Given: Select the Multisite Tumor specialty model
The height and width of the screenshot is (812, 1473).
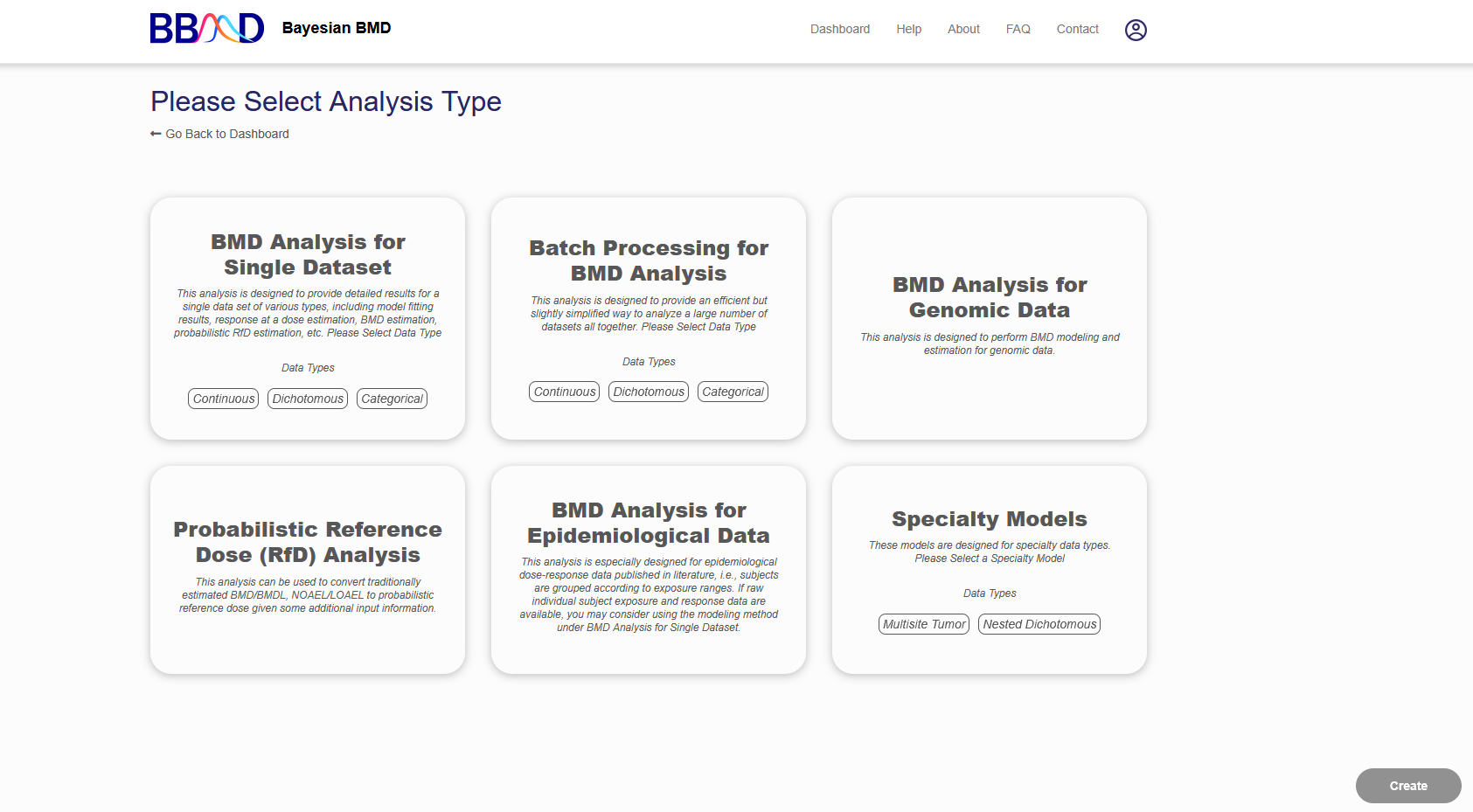Looking at the screenshot, I should pos(924,624).
